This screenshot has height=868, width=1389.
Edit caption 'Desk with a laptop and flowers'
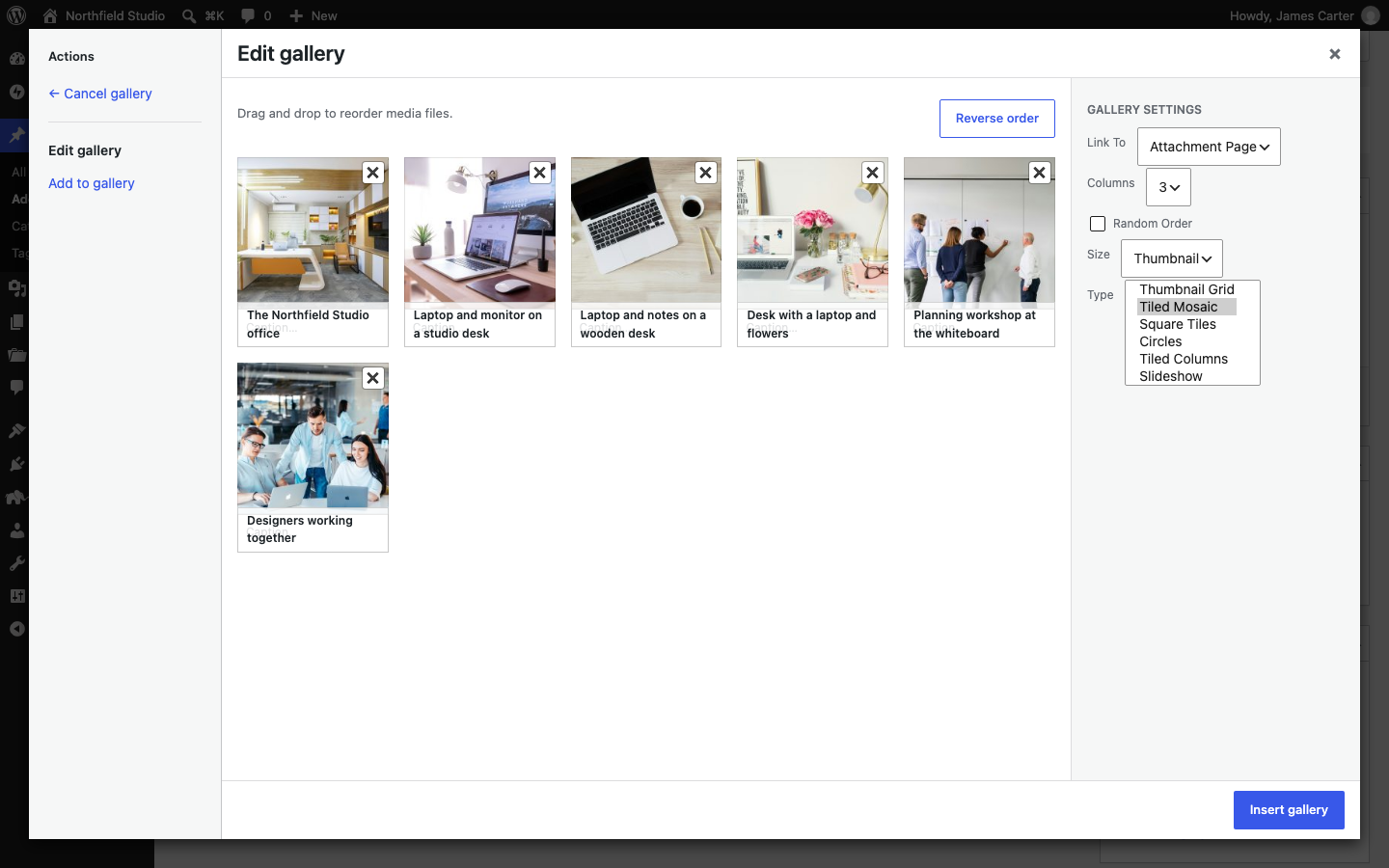pos(813,325)
